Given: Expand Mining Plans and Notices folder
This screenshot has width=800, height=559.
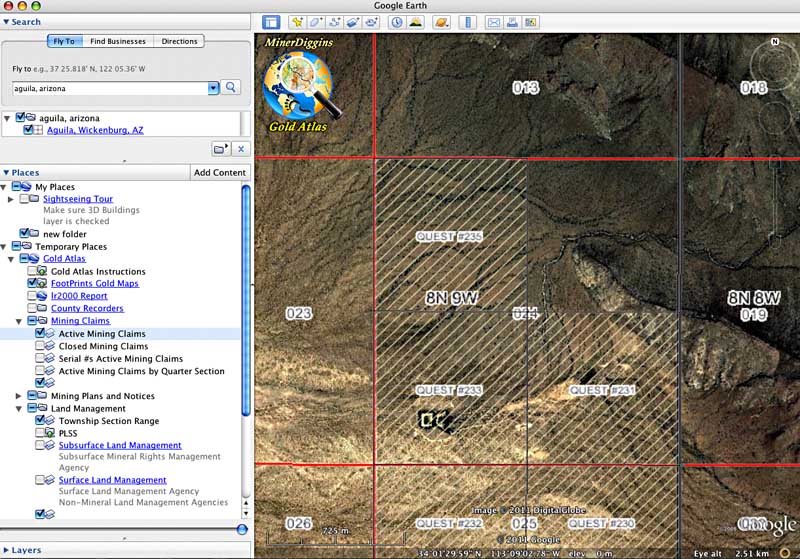Looking at the screenshot, I should pos(19,396).
